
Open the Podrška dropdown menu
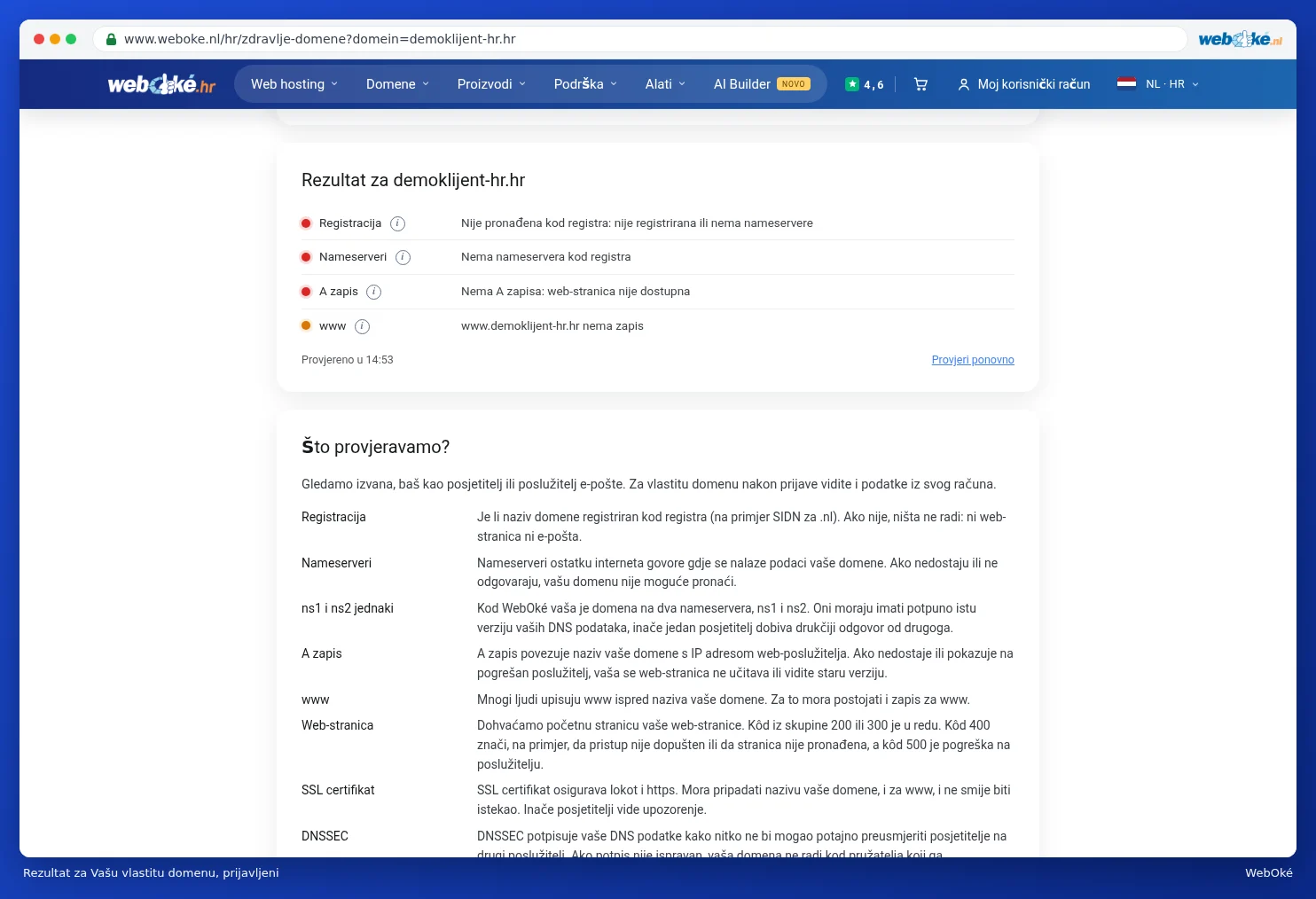[585, 84]
